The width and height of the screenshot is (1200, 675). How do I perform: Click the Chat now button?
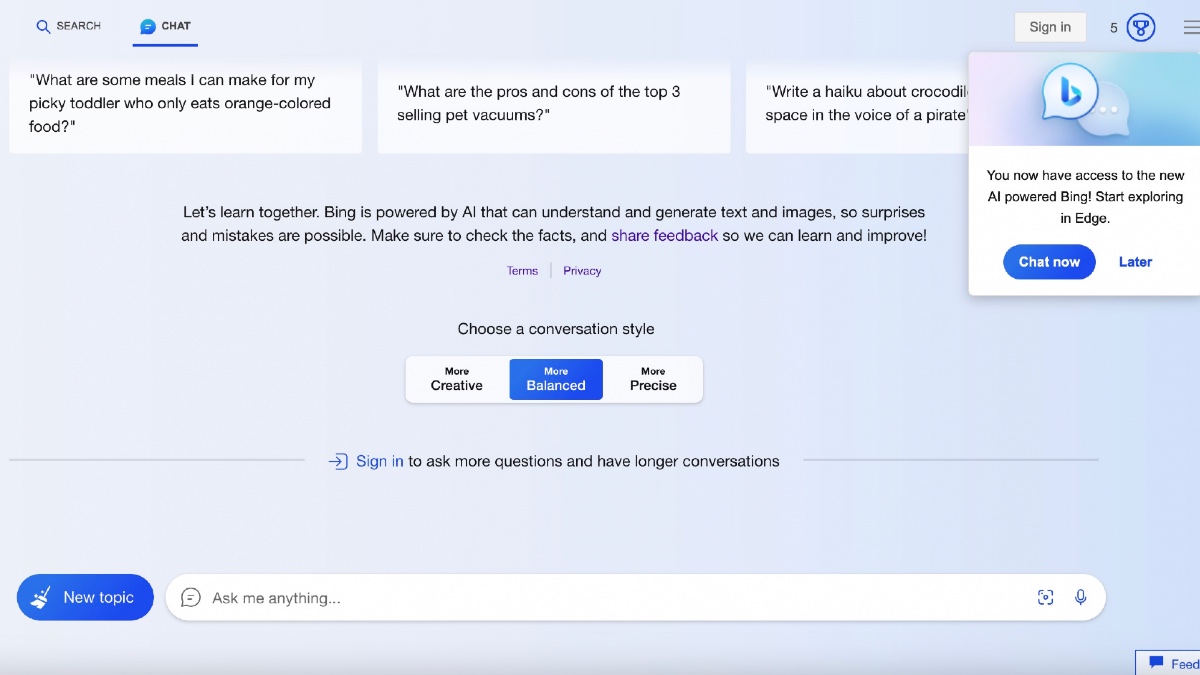pyautogui.click(x=1049, y=261)
